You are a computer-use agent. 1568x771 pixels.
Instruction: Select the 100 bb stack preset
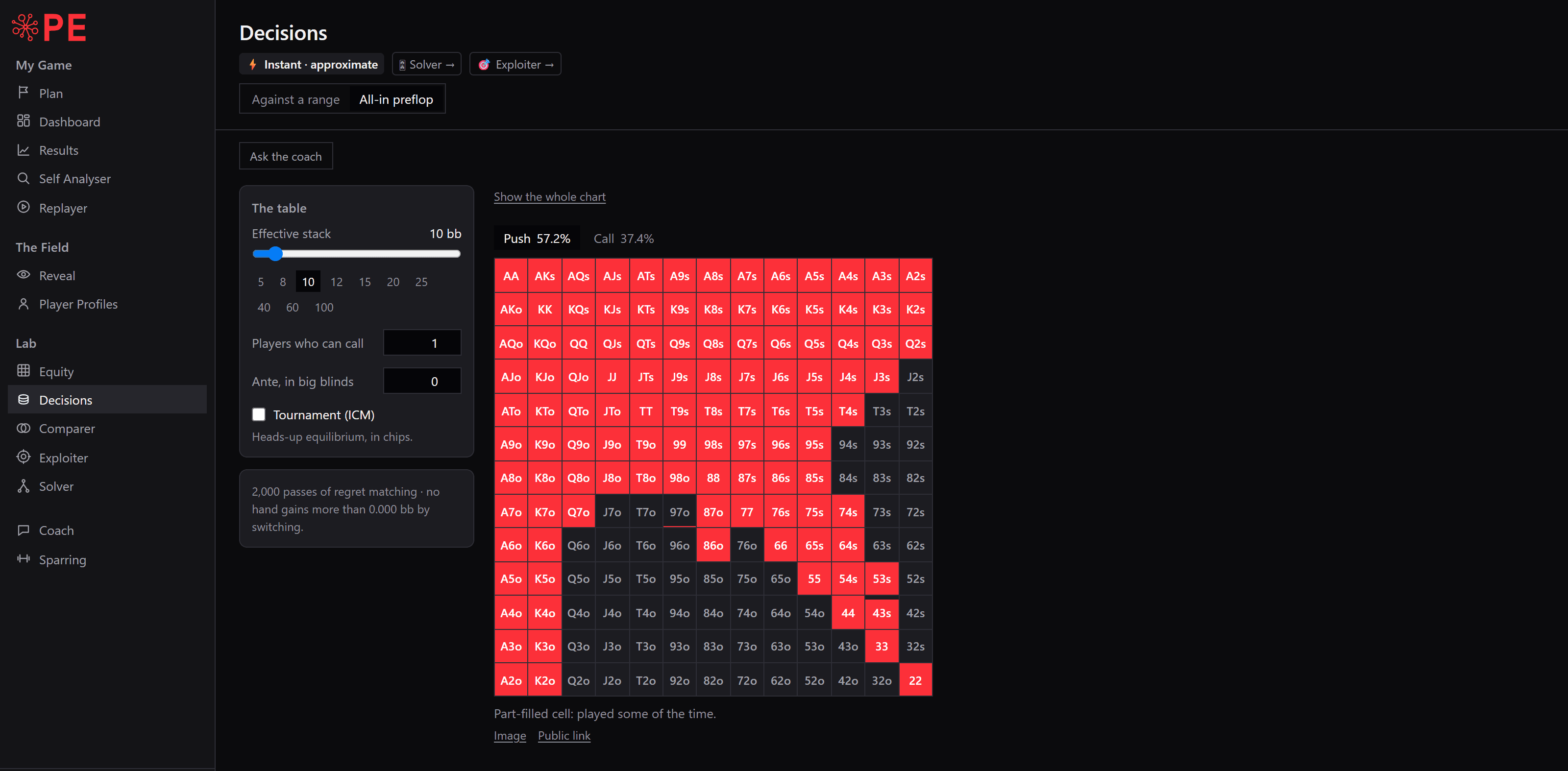324,307
